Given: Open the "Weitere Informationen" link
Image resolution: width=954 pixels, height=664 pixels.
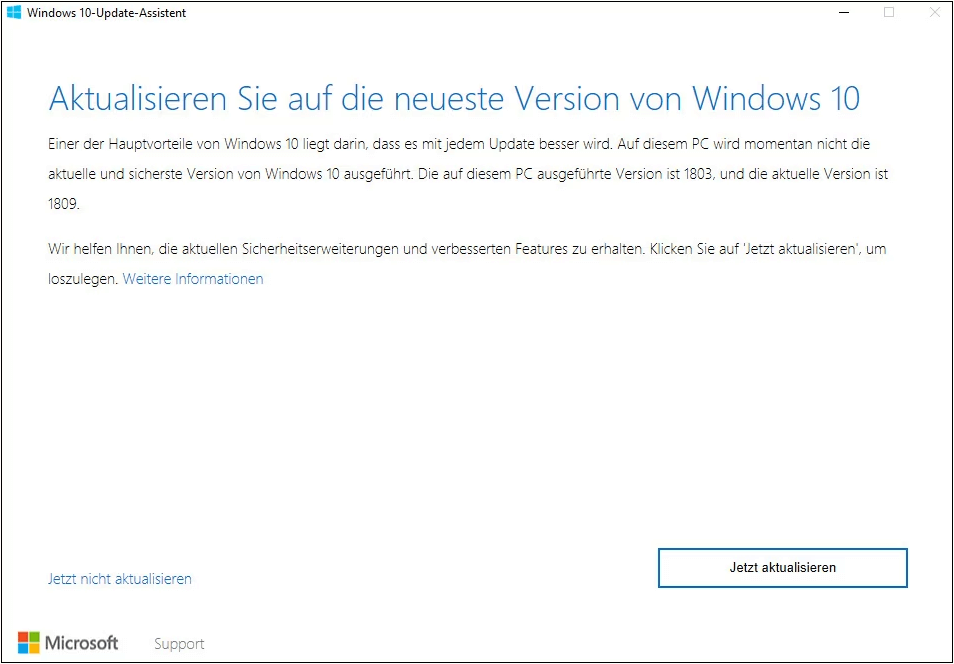Looking at the screenshot, I should [x=192, y=278].
